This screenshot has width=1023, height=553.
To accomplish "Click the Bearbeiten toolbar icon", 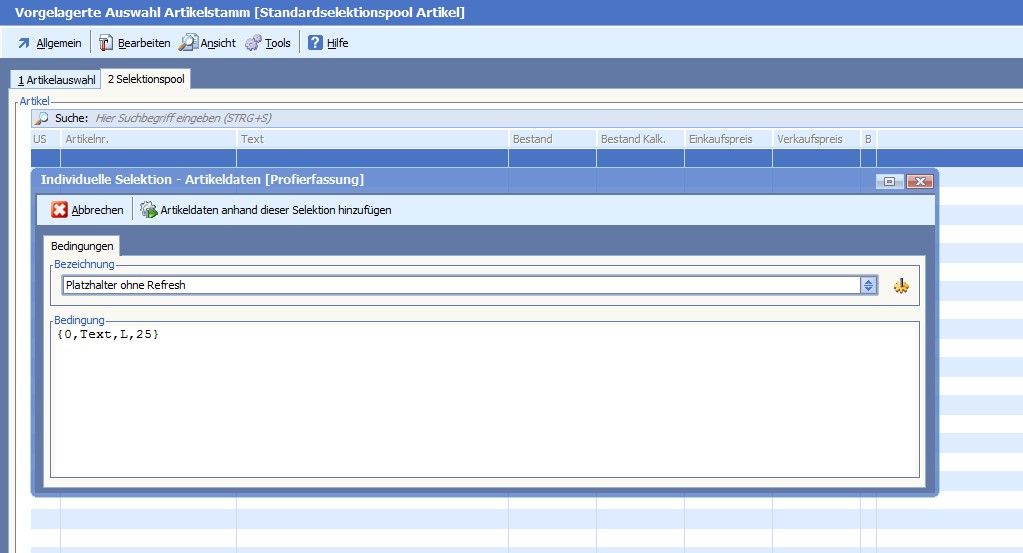I will point(106,43).
